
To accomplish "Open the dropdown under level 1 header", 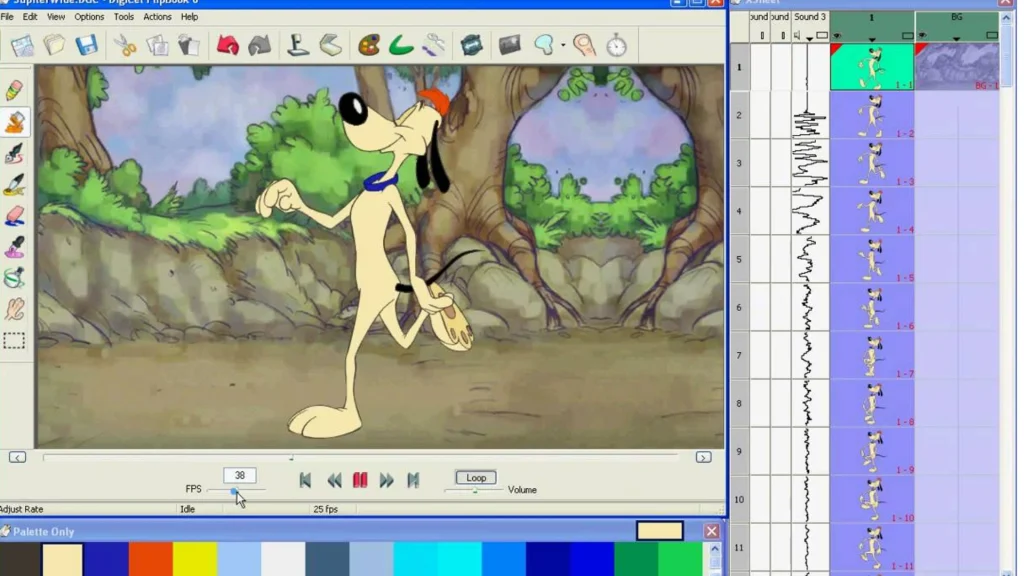I will pyautogui.click(x=872, y=38).
